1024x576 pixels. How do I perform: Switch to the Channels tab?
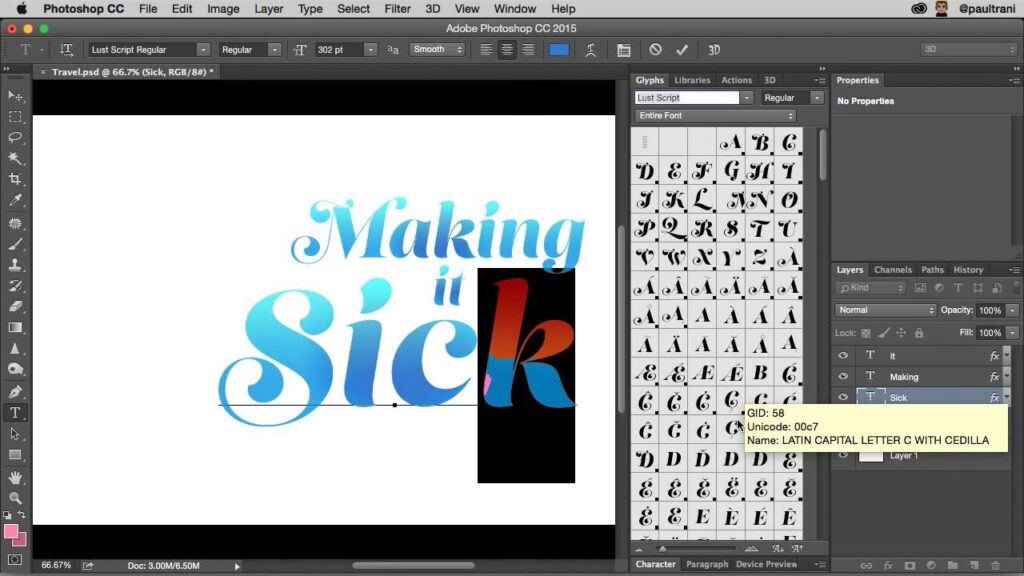[892, 270]
